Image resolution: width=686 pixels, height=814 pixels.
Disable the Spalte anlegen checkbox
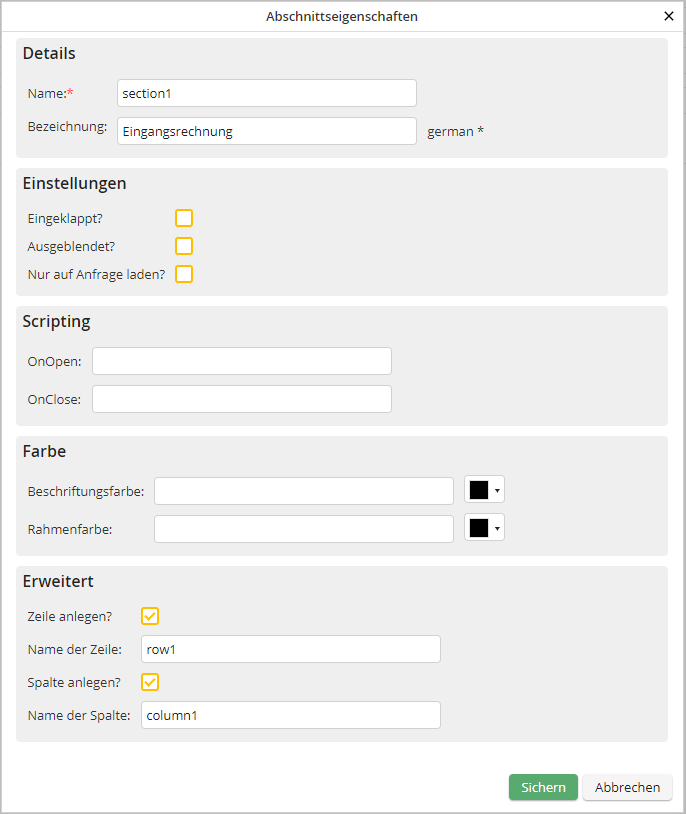pos(150,682)
